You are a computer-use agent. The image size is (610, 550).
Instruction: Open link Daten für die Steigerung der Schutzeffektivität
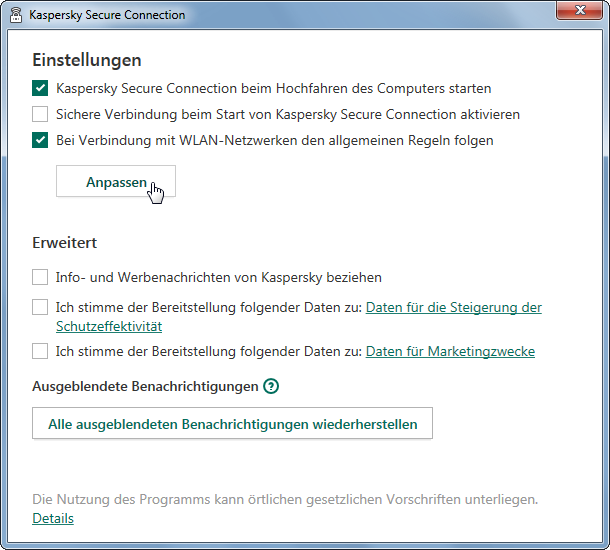[454, 307]
